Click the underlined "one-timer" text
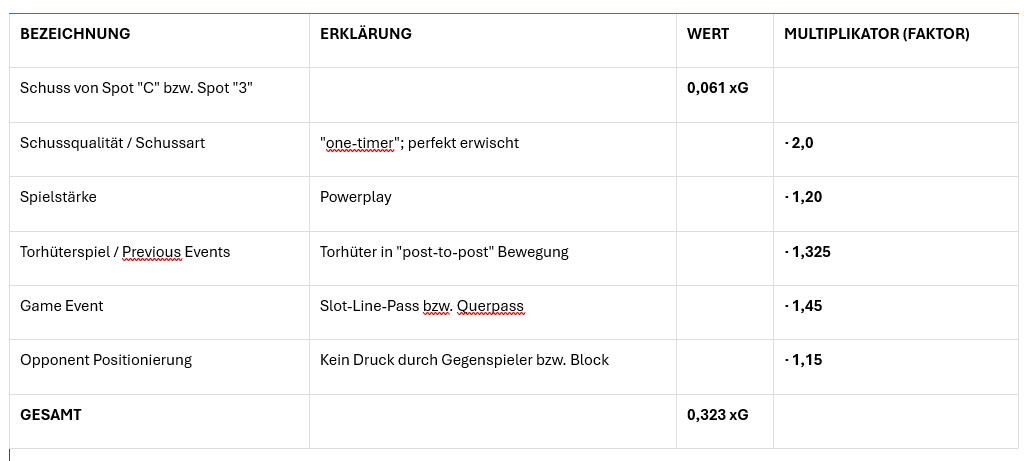This screenshot has height=461, width=1033. point(358,143)
